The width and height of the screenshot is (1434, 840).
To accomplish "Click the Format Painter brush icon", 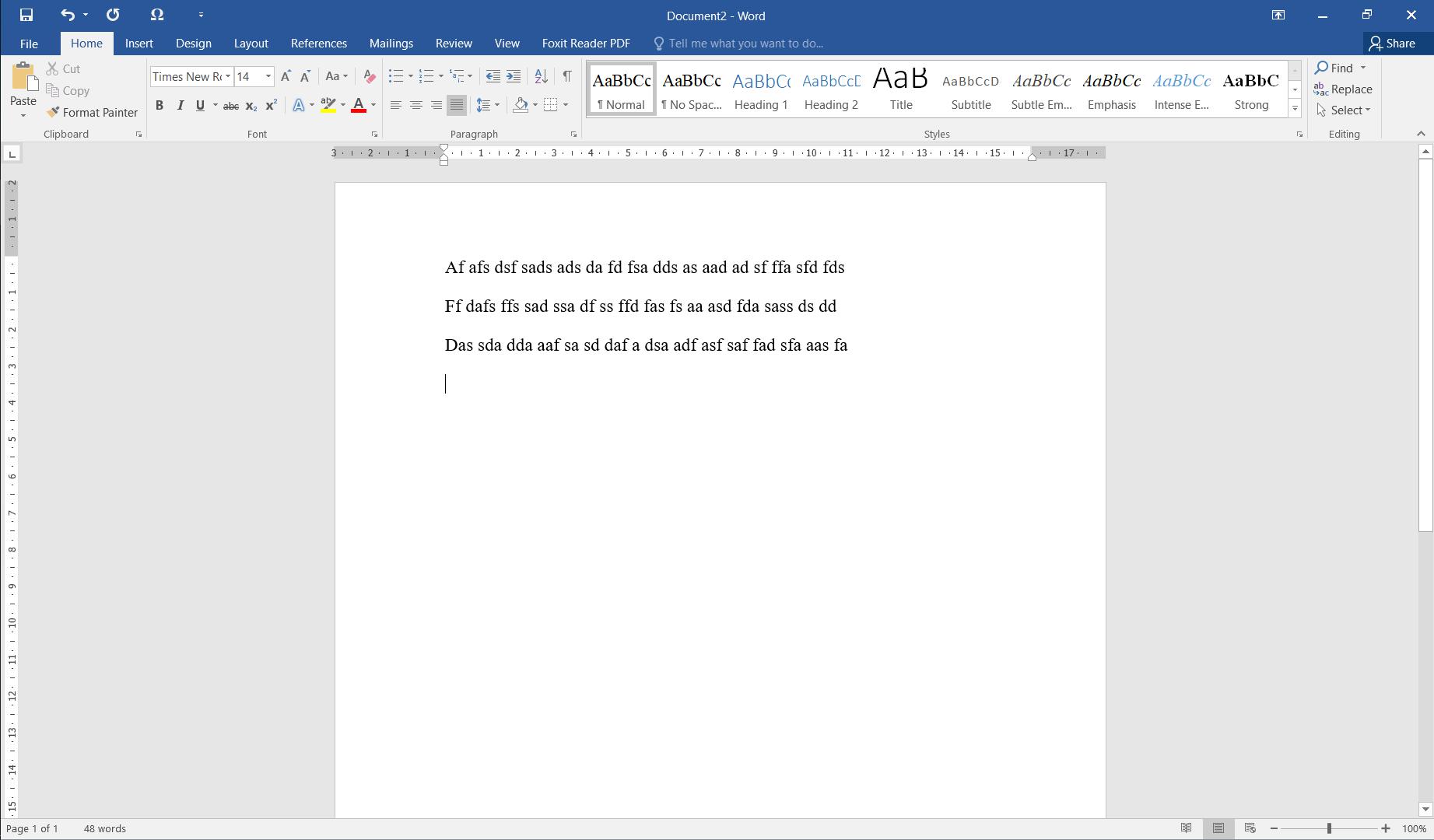I will (x=53, y=112).
